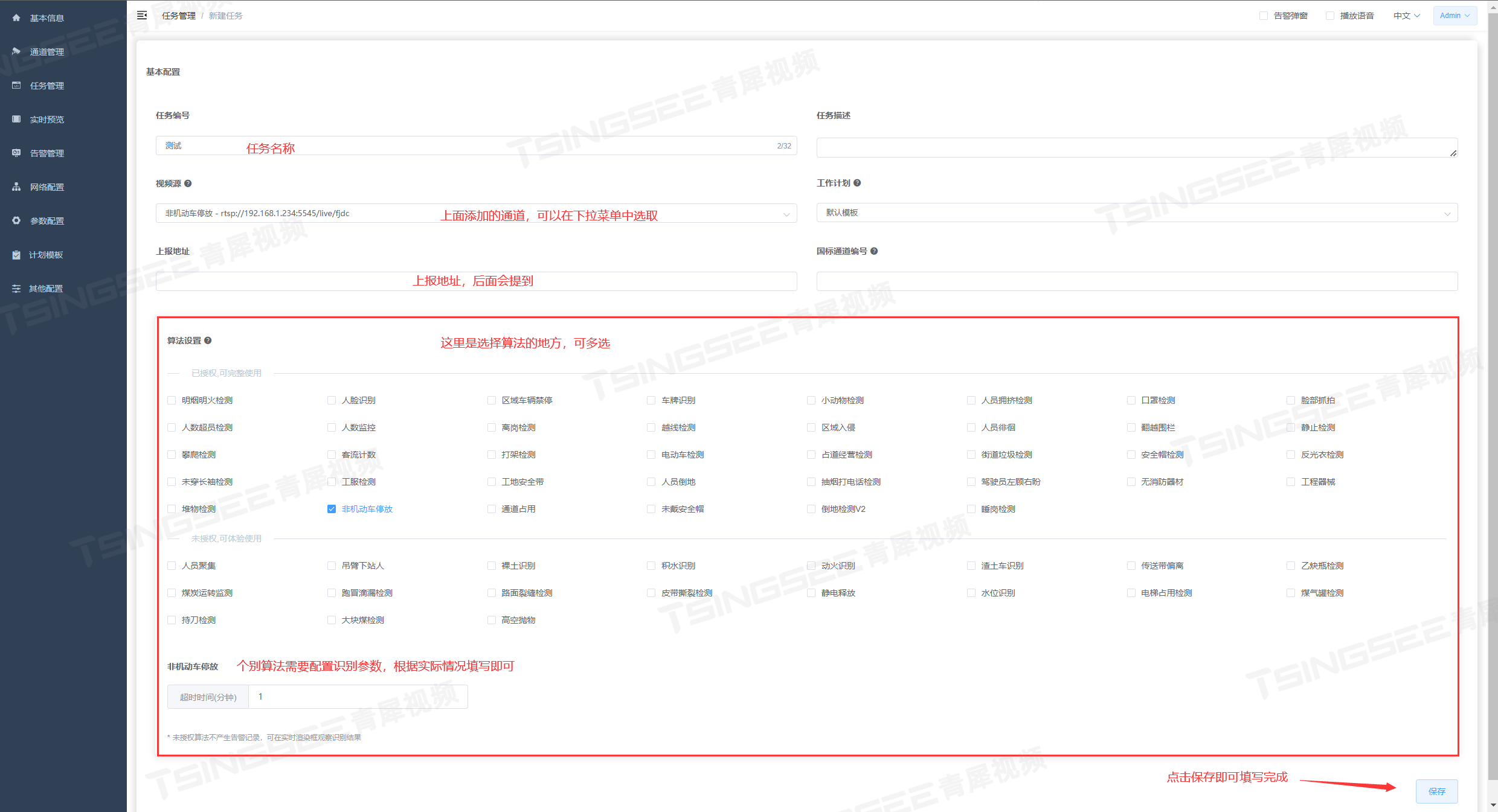Image resolution: width=1498 pixels, height=812 pixels.
Task: Click the 网络配置 network icon
Action: click(16, 187)
